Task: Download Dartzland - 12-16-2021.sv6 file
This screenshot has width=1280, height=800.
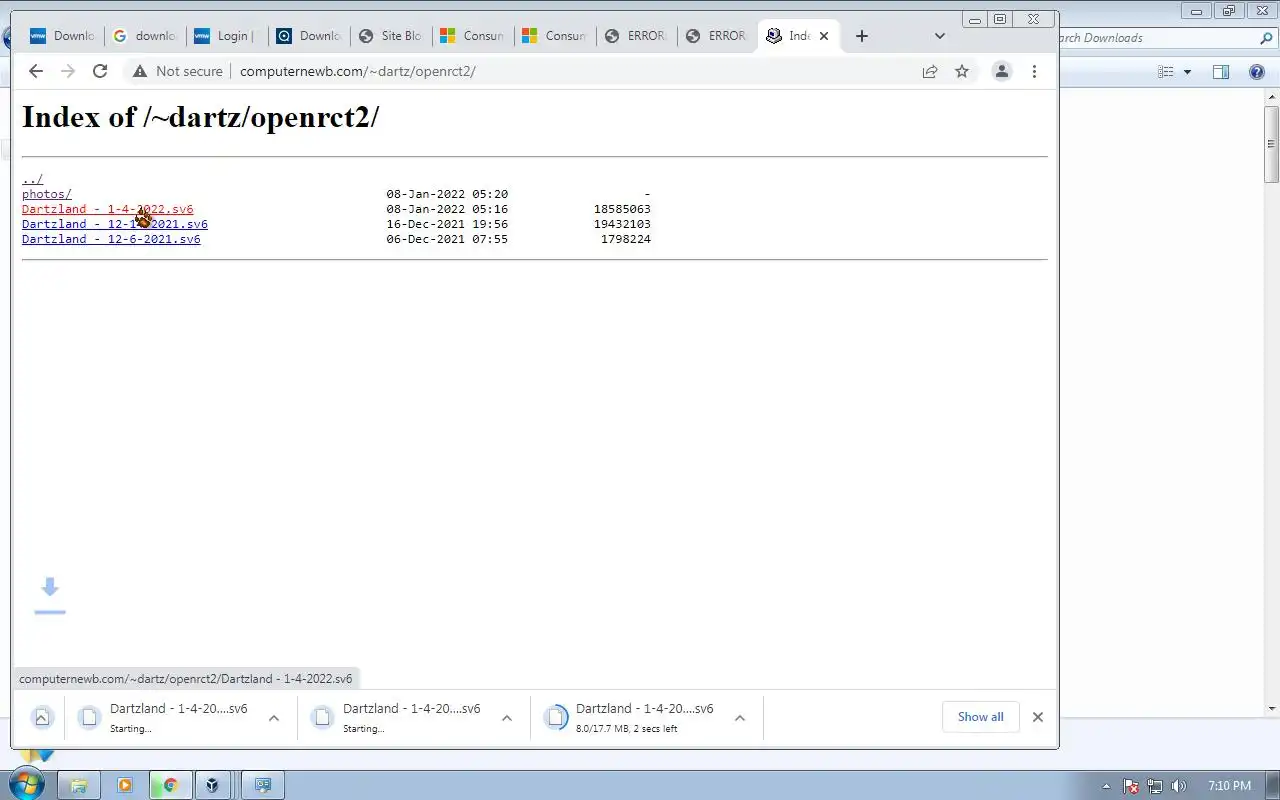Action: pos(114,224)
